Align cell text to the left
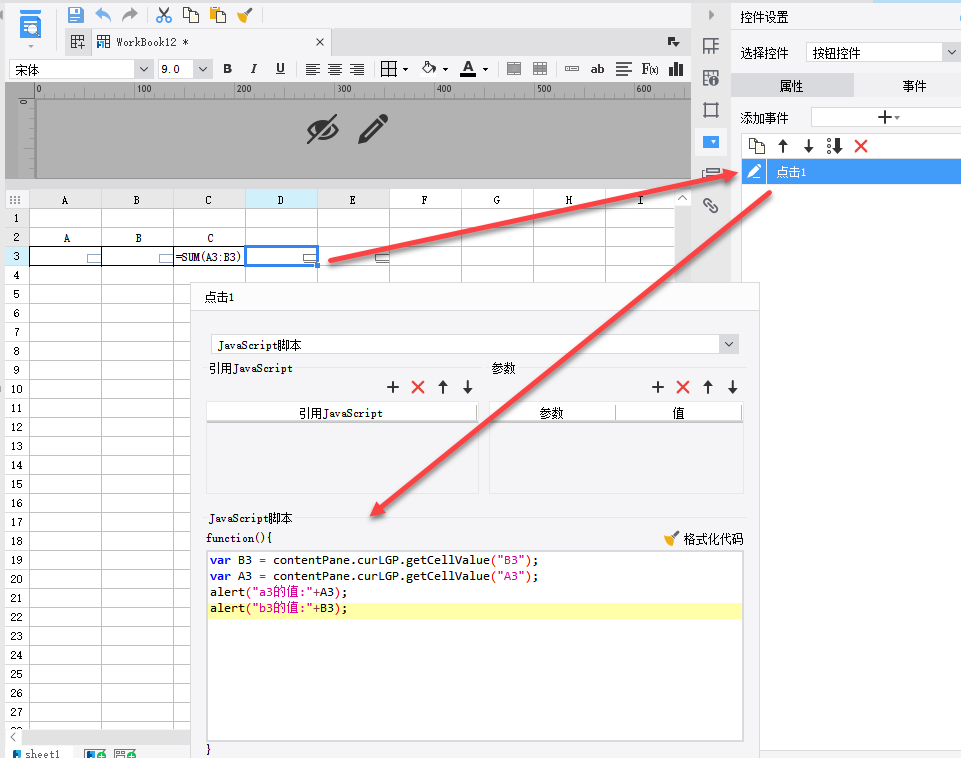 [313, 69]
